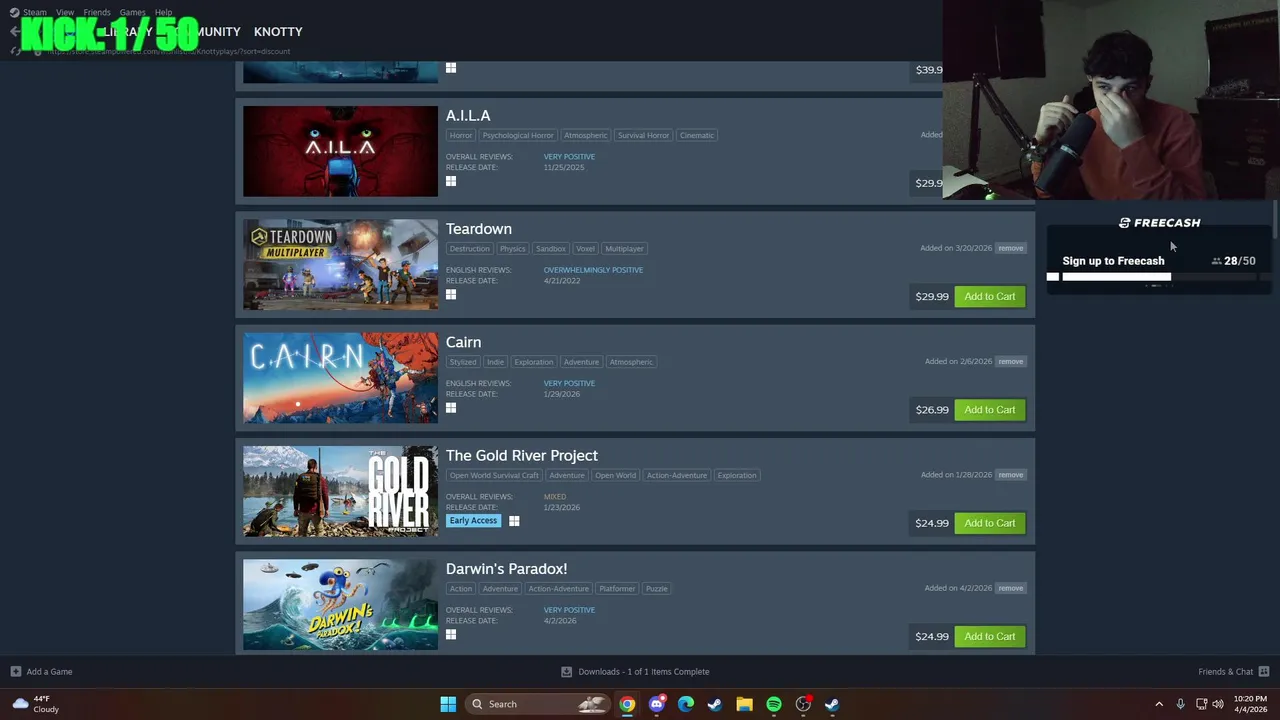Open the volume speaker icon in tray
This screenshot has height=720, width=1280.
[1219, 704]
